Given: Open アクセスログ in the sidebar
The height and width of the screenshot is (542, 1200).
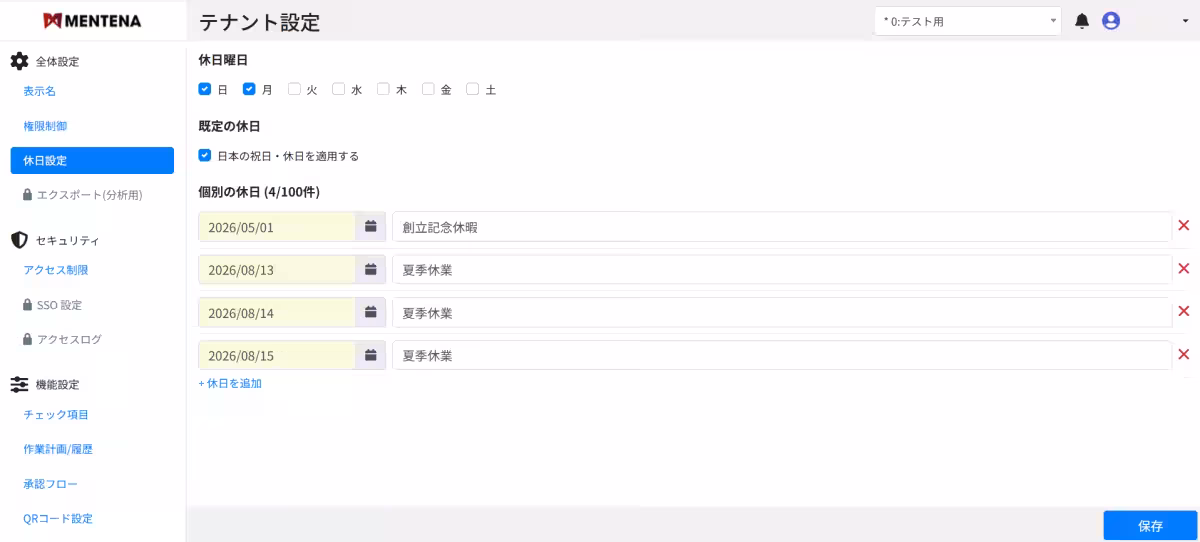Looking at the screenshot, I should 69,339.
